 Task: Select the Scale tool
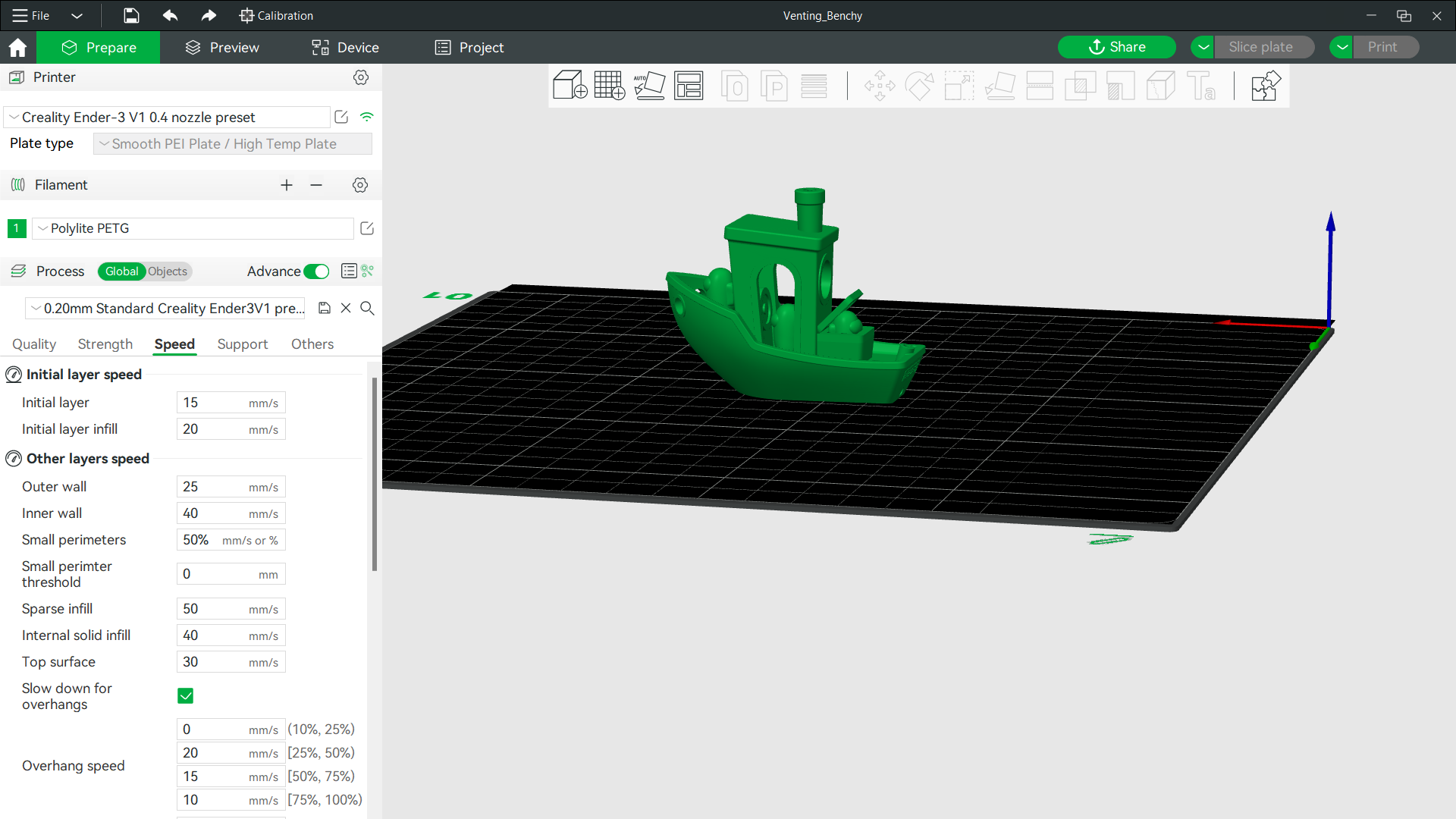[959, 86]
